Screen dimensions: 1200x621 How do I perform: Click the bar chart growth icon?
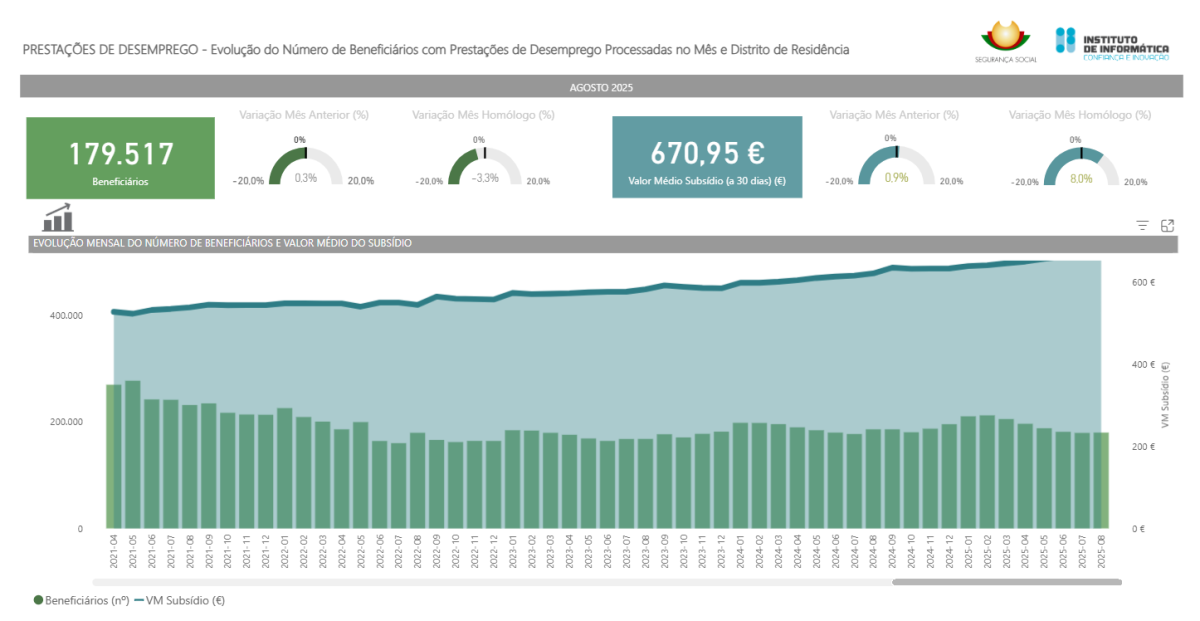[x=57, y=218]
